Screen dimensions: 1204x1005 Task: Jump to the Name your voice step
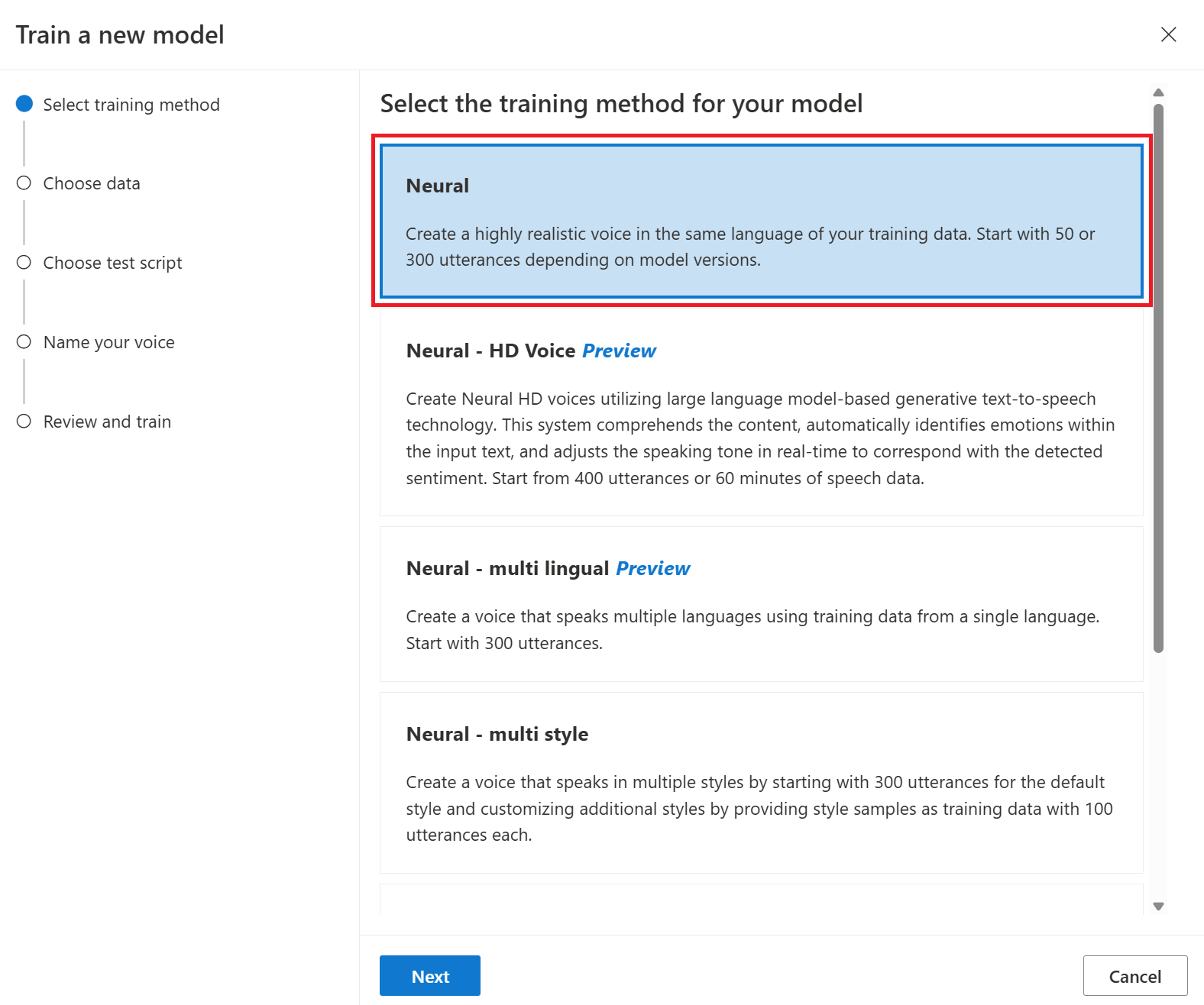tap(109, 342)
